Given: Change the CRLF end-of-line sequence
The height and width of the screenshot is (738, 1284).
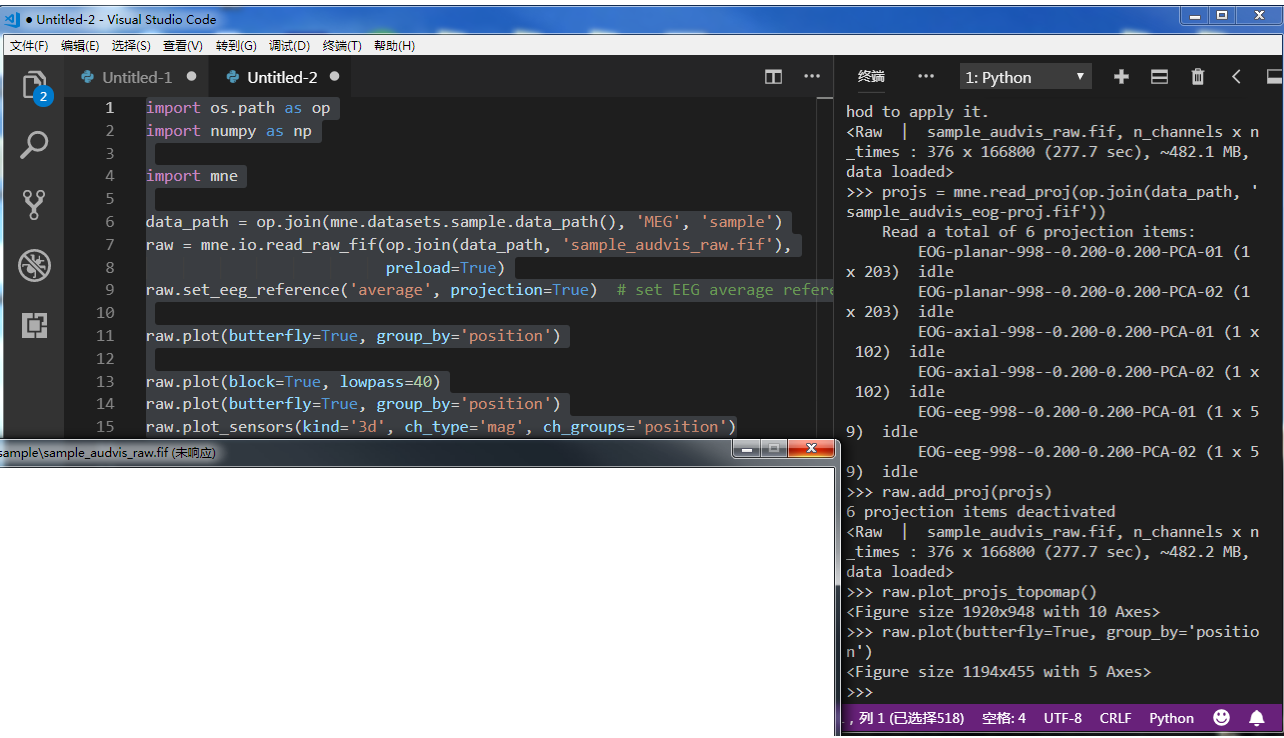Looking at the screenshot, I should click(1115, 718).
